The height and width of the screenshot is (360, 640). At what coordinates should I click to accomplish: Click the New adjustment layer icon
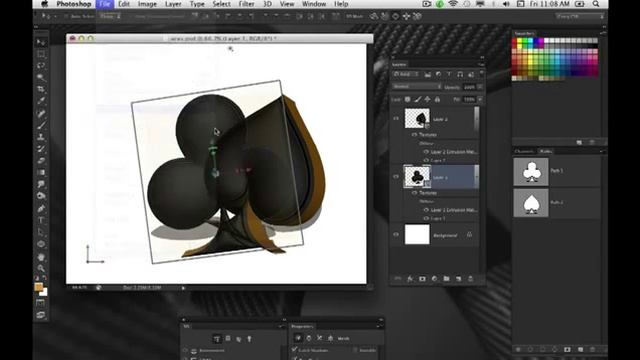[434, 279]
